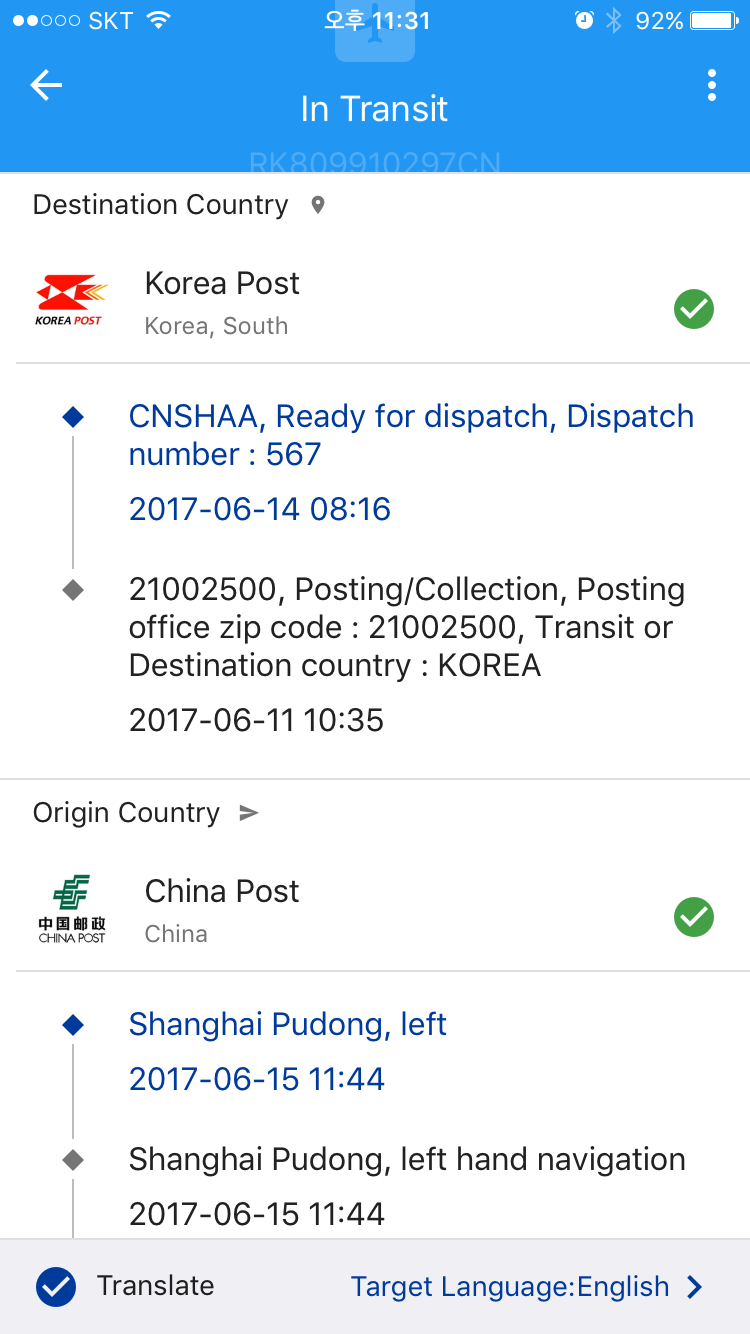Select the Shanghai Pudong, left event
Viewport: 750px width, 1334px height.
[x=288, y=1024]
